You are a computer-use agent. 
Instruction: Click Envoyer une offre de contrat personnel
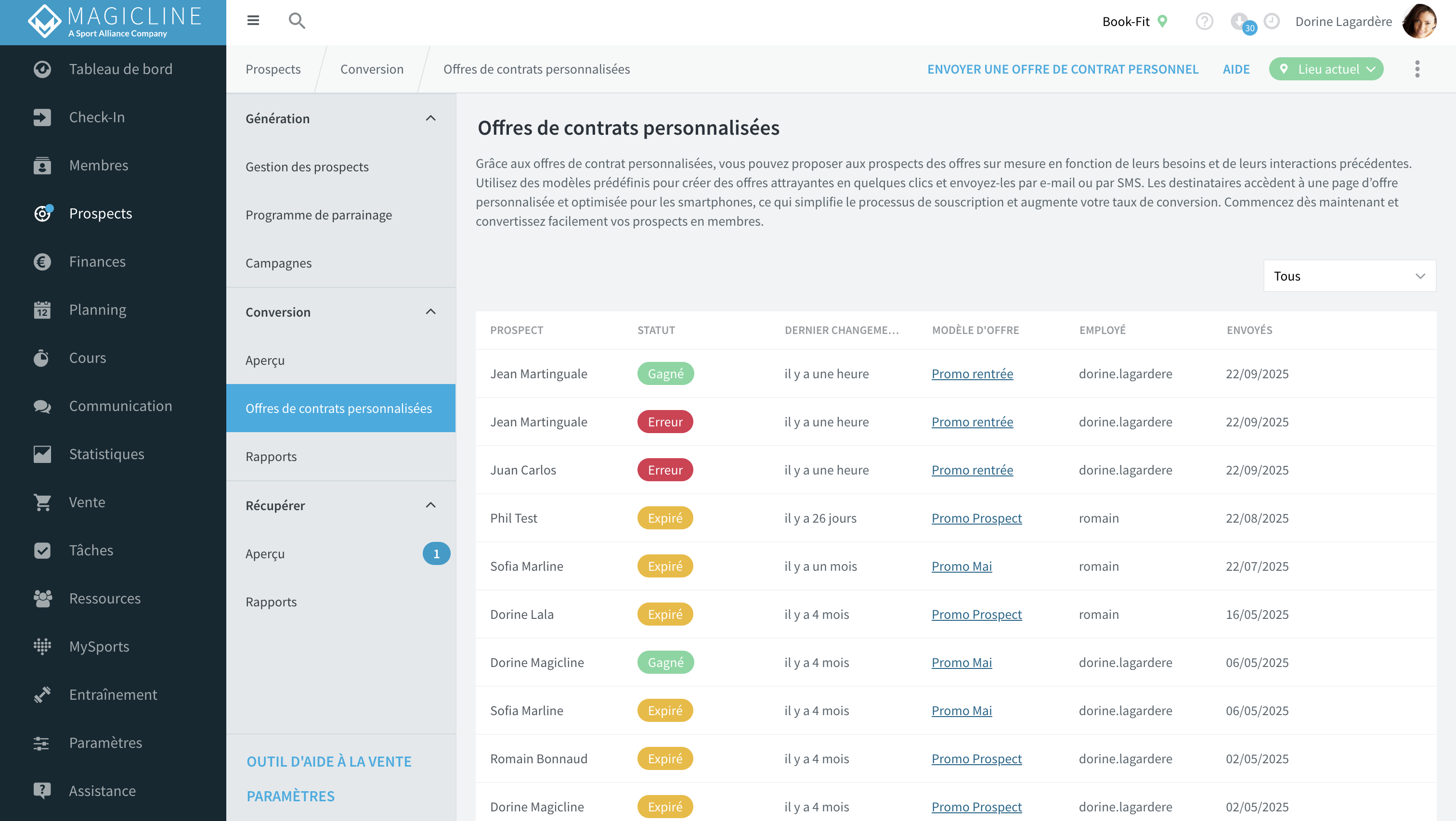click(1063, 69)
